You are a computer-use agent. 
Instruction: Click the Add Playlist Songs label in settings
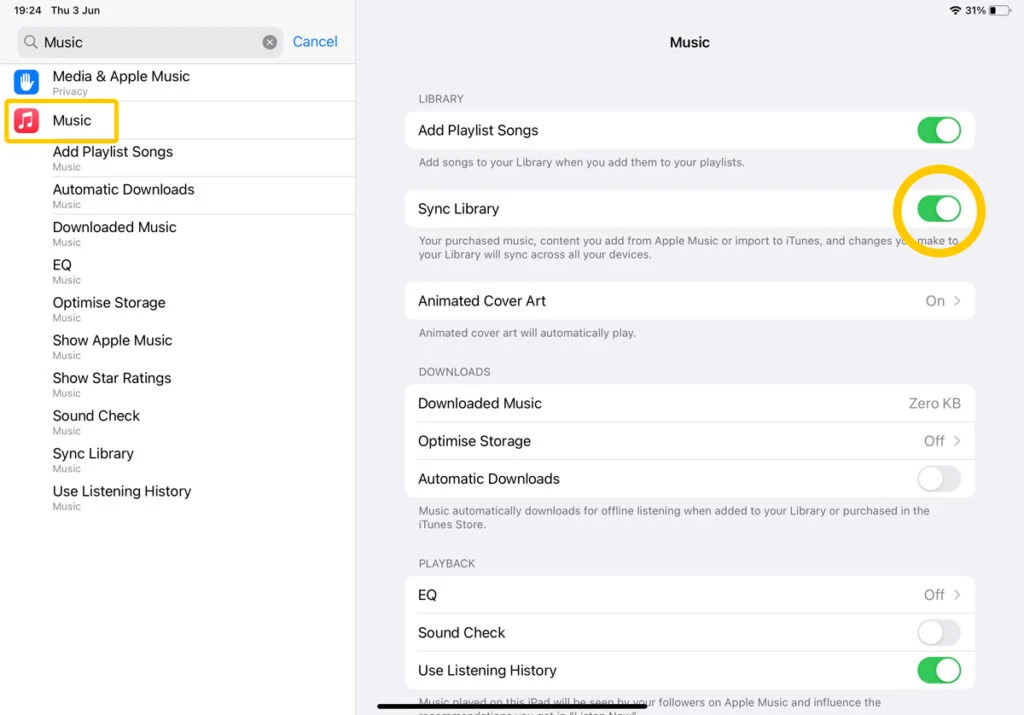478,131
